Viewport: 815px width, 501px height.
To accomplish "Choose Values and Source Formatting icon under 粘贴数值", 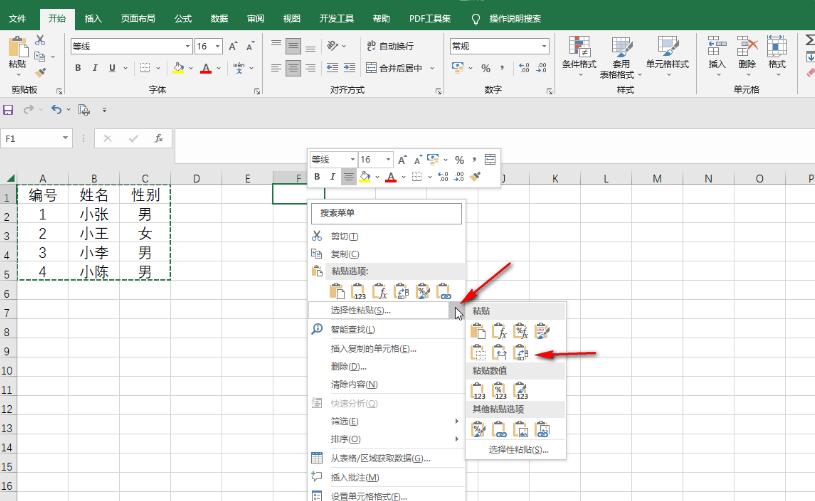I will point(520,391).
